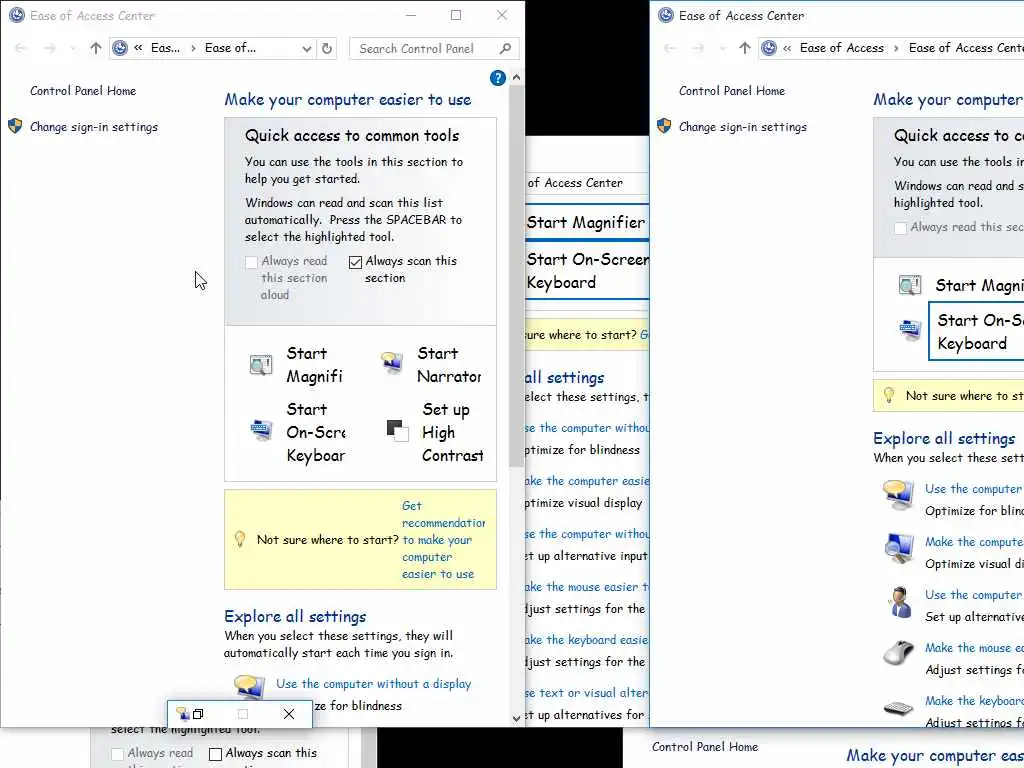Click 'Control Panel Home' in bottom-right background window
Screen dimensions: 1024x768
(x=705, y=746)
